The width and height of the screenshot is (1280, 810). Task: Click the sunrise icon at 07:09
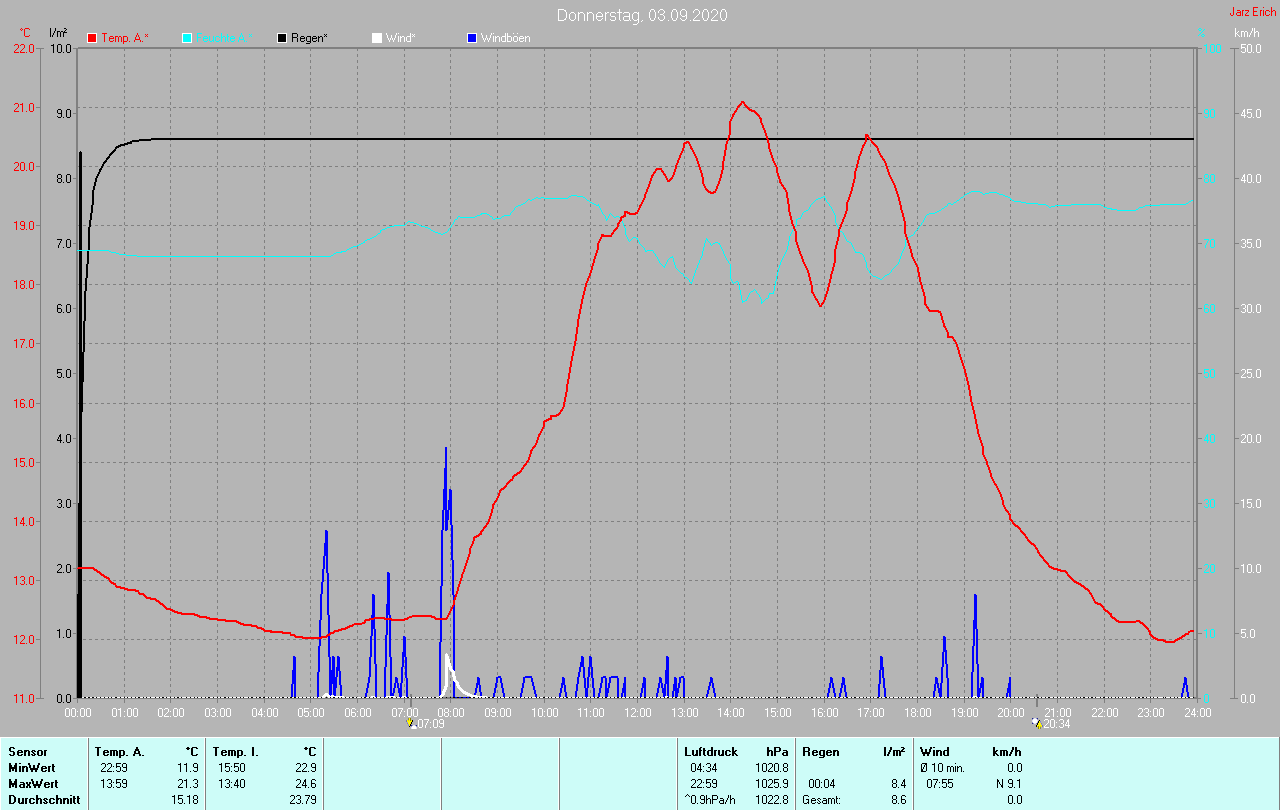(411, 723)
